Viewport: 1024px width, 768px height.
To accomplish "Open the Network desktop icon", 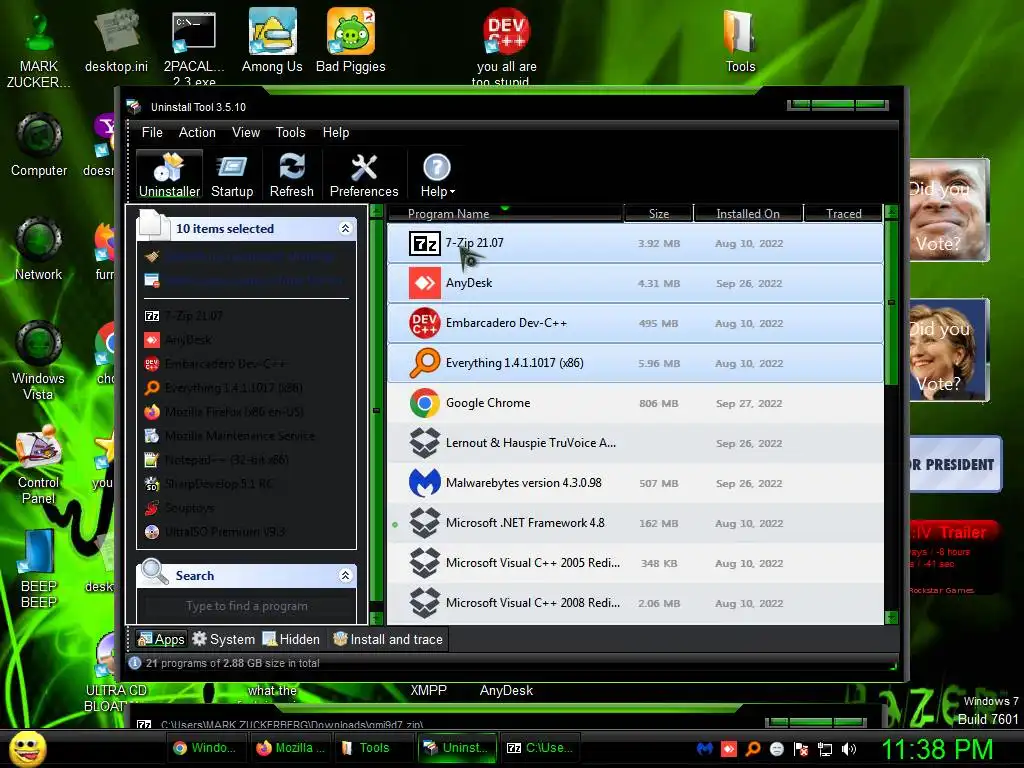I will coord(39,249).
